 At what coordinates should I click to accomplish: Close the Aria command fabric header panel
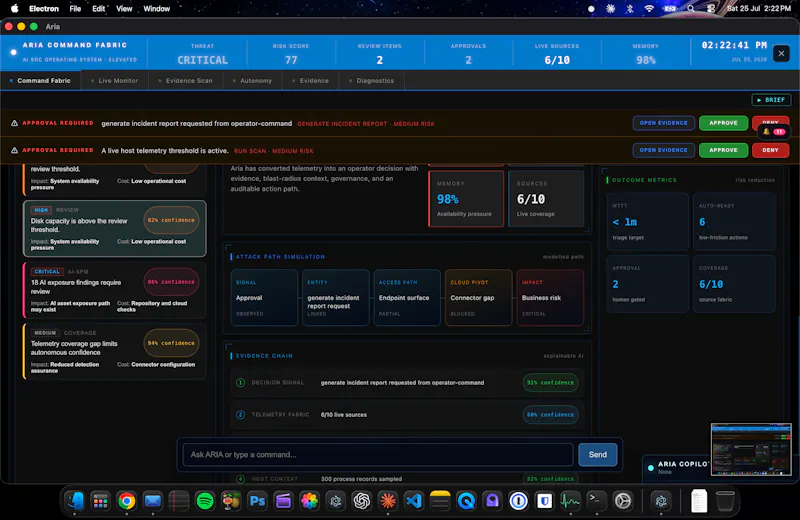781,53
